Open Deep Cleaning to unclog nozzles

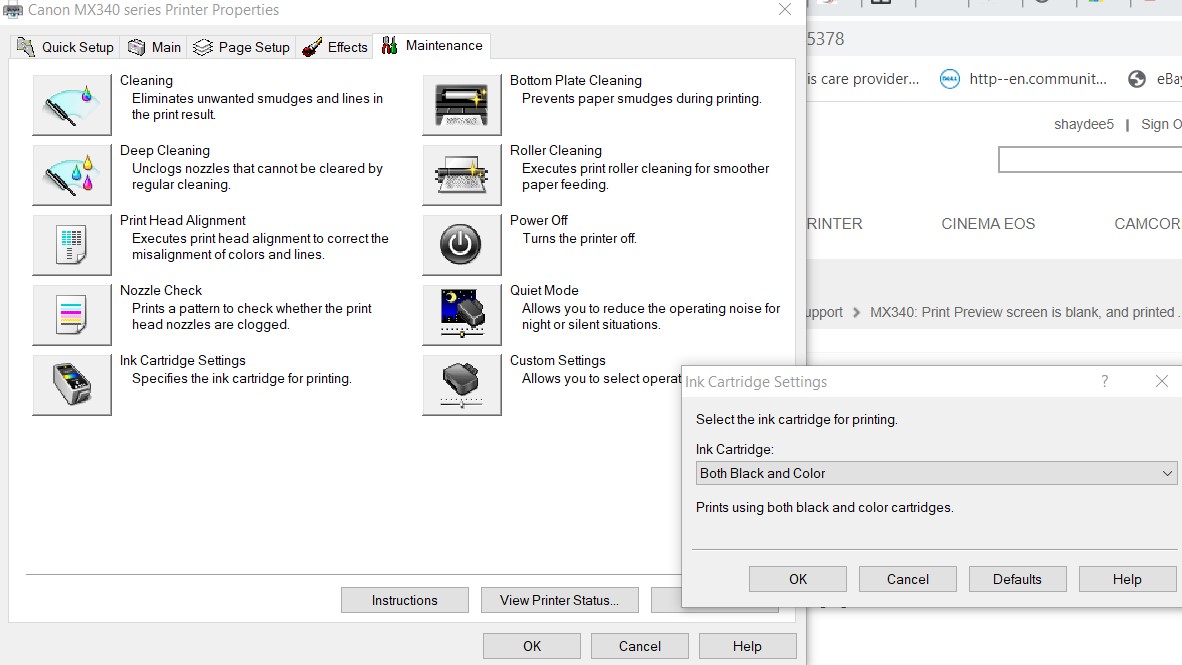tap(71, 174)
